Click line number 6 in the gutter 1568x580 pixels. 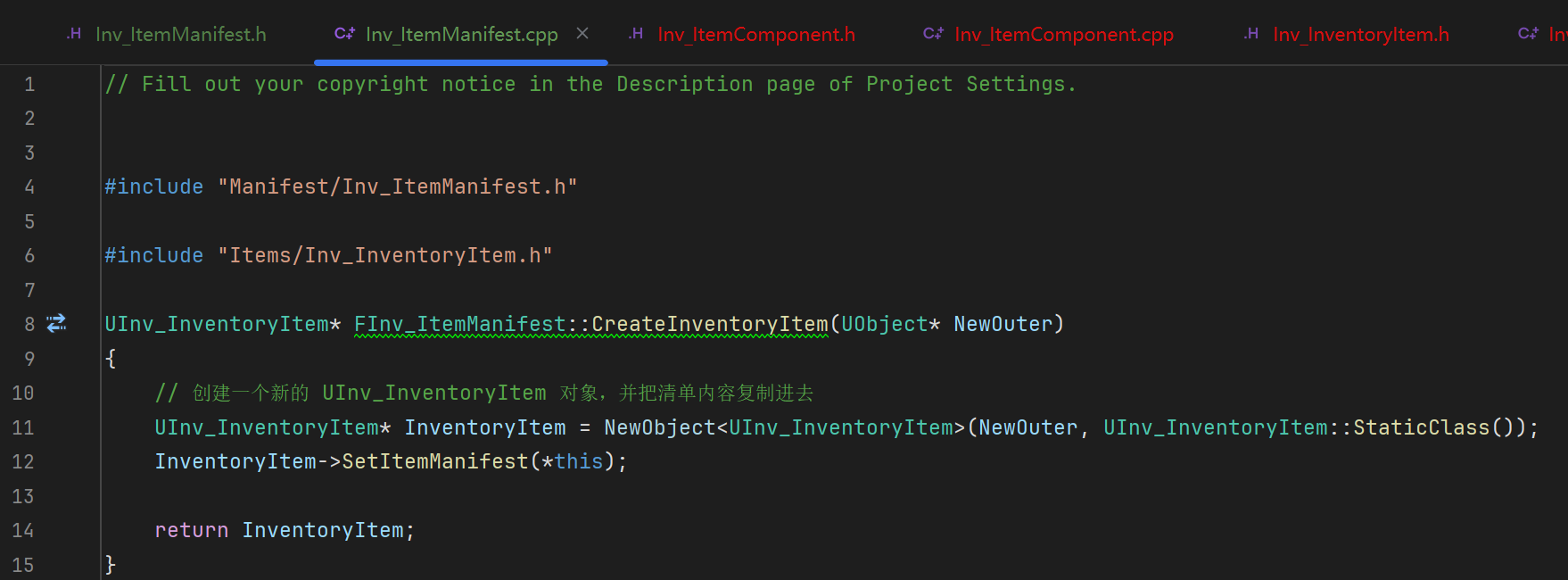pyautogui.click(x=29, y=256)
